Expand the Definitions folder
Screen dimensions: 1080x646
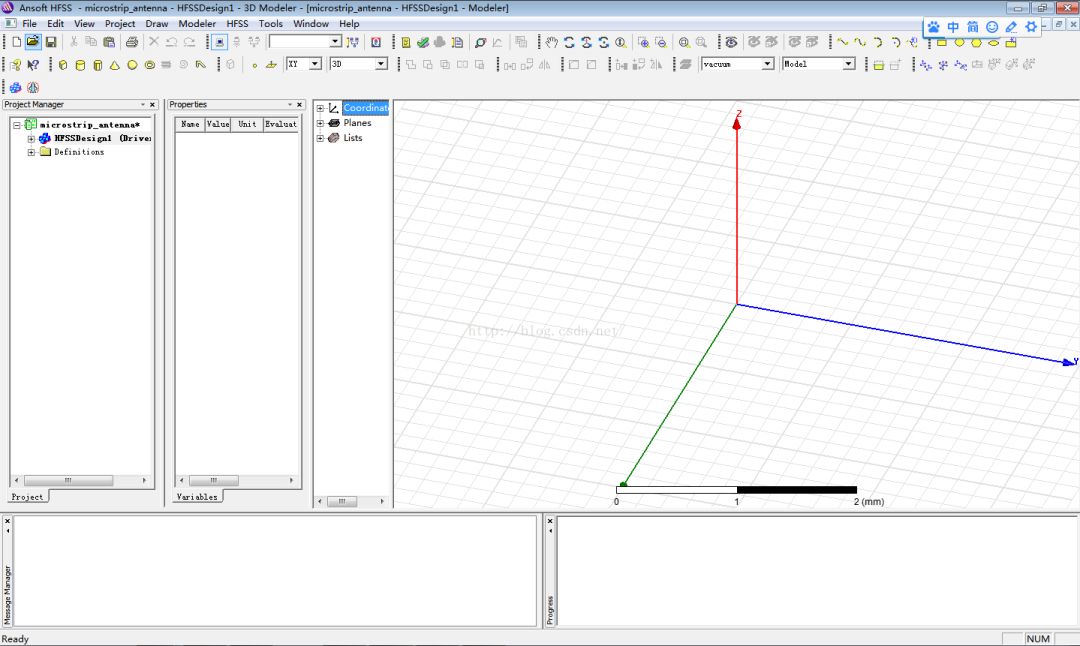coord(31,152)
